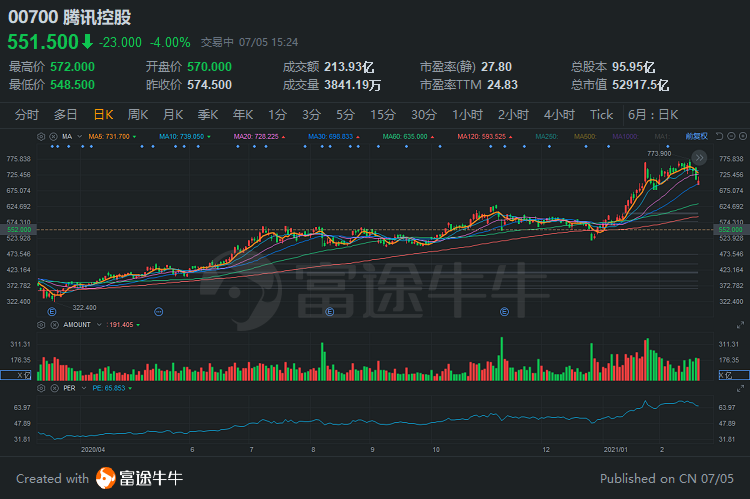
Task: Toggle the MA250 moving average line
Action: point(547,136)
